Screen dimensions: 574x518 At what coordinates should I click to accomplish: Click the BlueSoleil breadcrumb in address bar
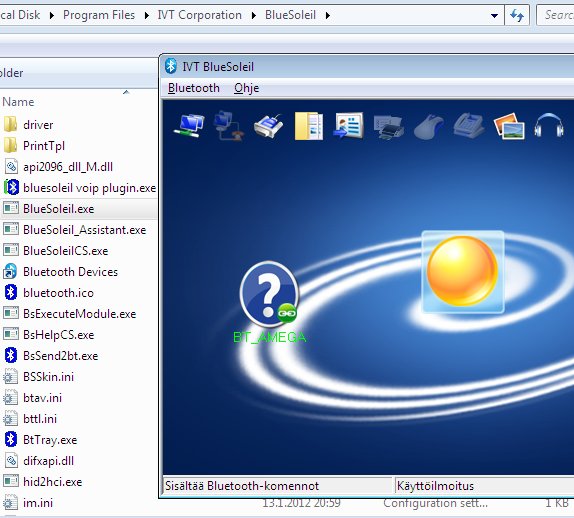tap(290, 15)
